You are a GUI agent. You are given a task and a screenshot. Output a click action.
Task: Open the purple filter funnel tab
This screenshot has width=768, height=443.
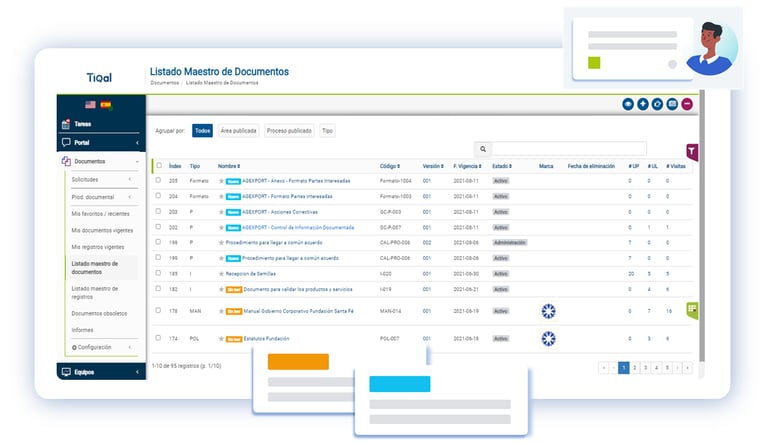(x=691, y=151)
